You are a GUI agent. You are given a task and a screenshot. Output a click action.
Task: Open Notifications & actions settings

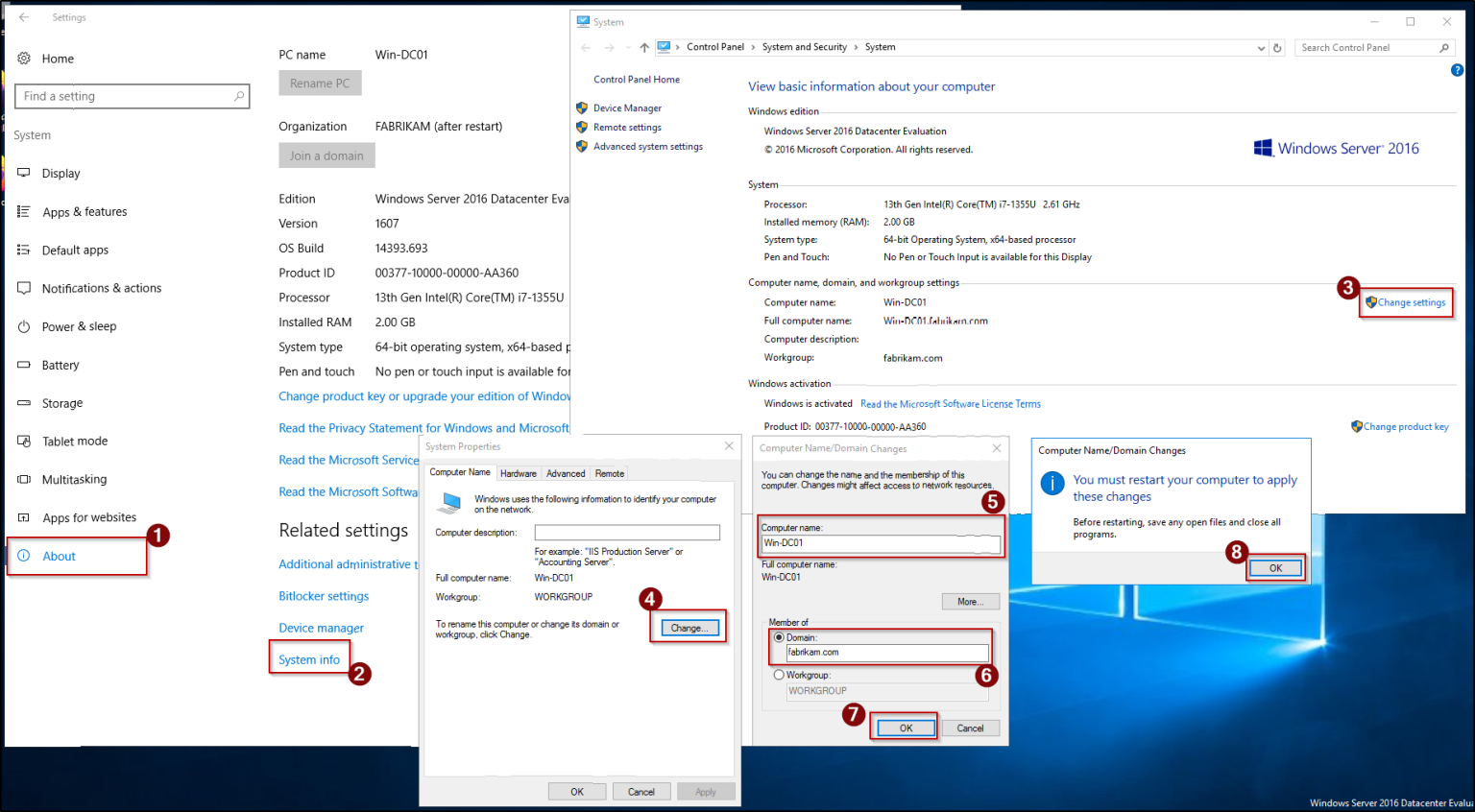tap(23, 288)
